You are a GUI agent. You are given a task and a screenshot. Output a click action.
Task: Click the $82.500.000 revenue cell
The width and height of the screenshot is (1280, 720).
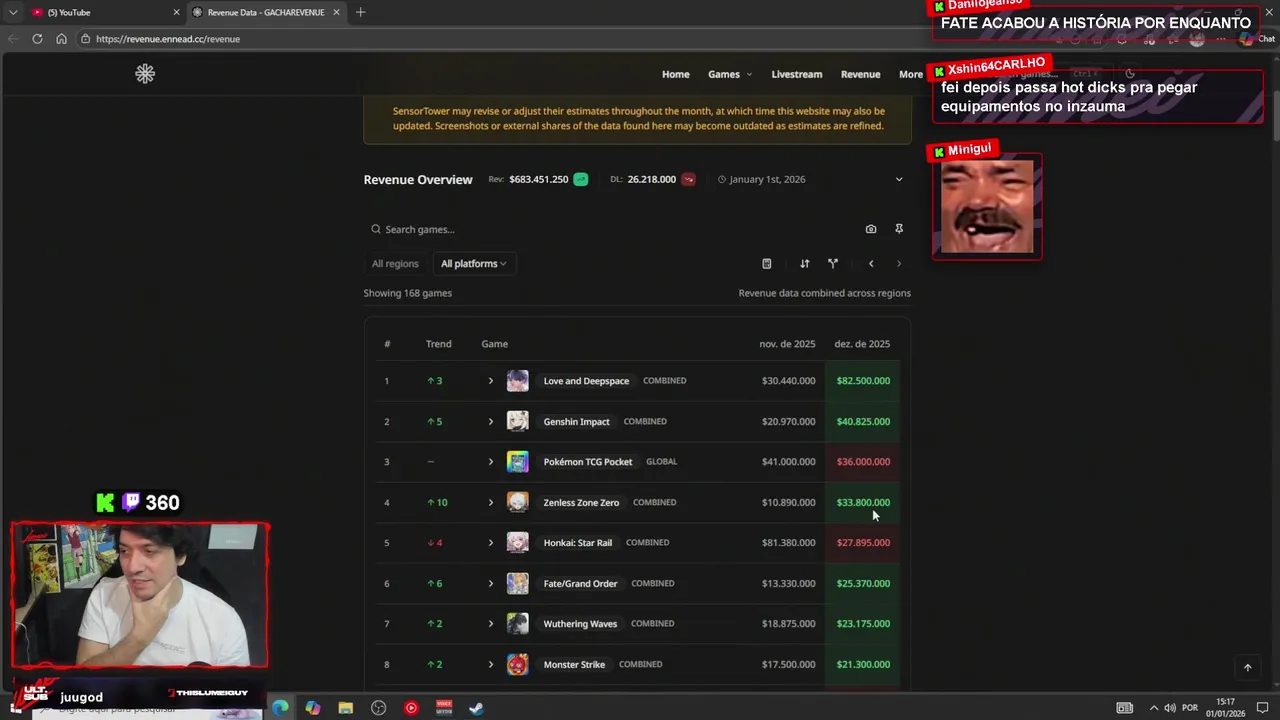click(863, 381)
